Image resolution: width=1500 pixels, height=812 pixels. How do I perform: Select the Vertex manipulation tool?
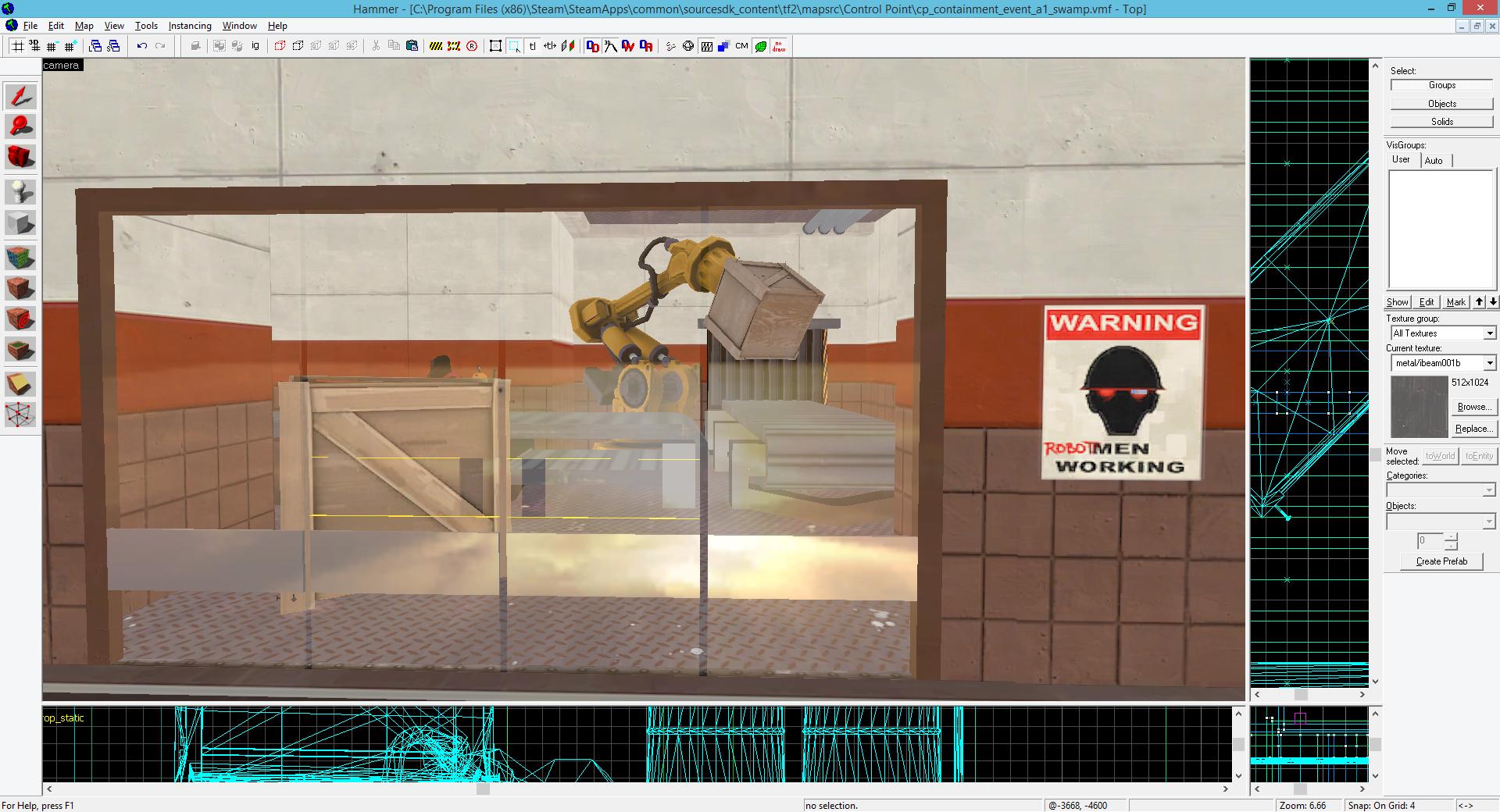pos(20,414)
